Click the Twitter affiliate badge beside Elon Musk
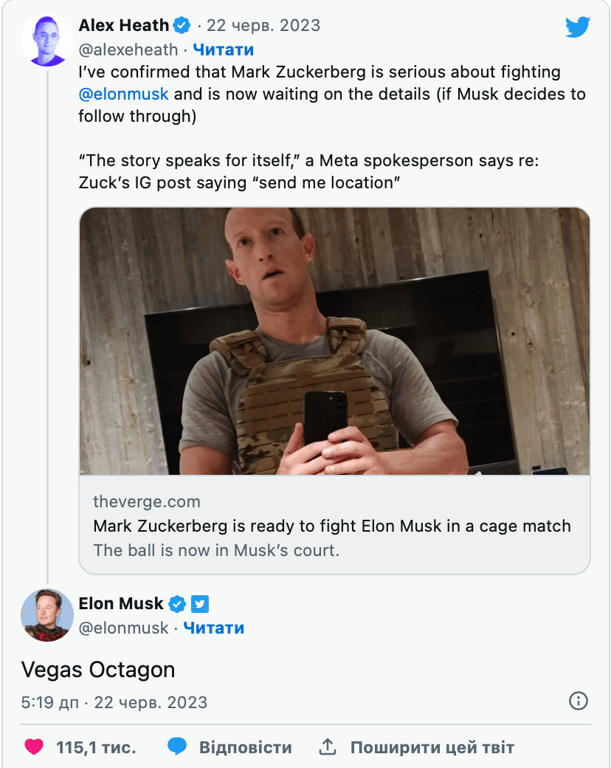This screenshot has width=611, height=768. tap(200, 604)
